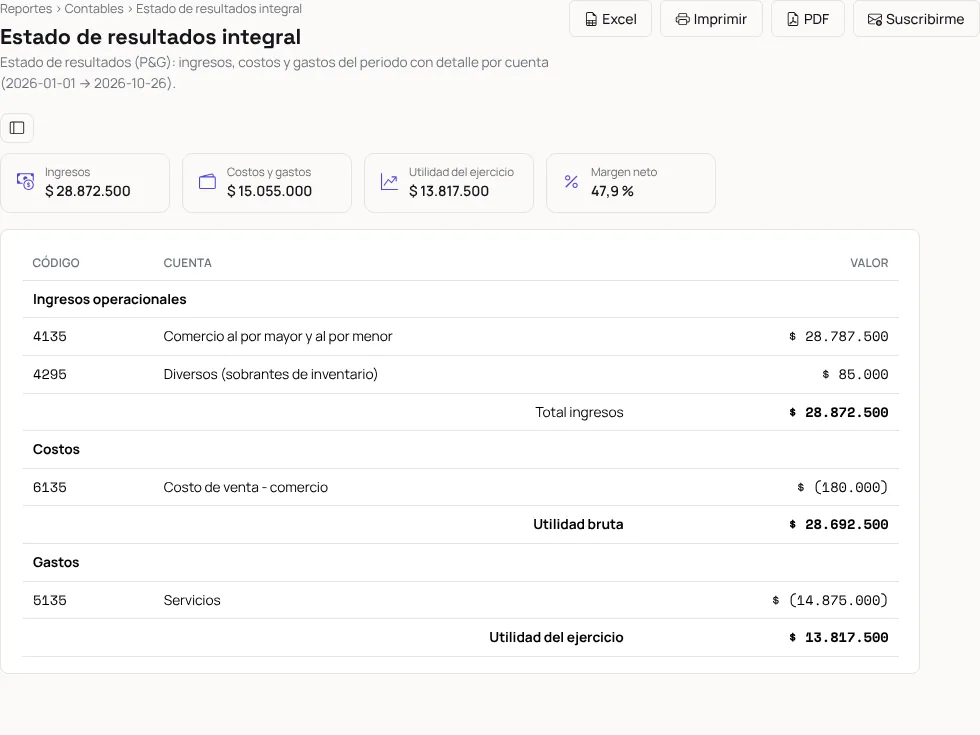Click the final value $ 13.817.500 in table
This screenshot has height=735, width=980.
[838, 638]
